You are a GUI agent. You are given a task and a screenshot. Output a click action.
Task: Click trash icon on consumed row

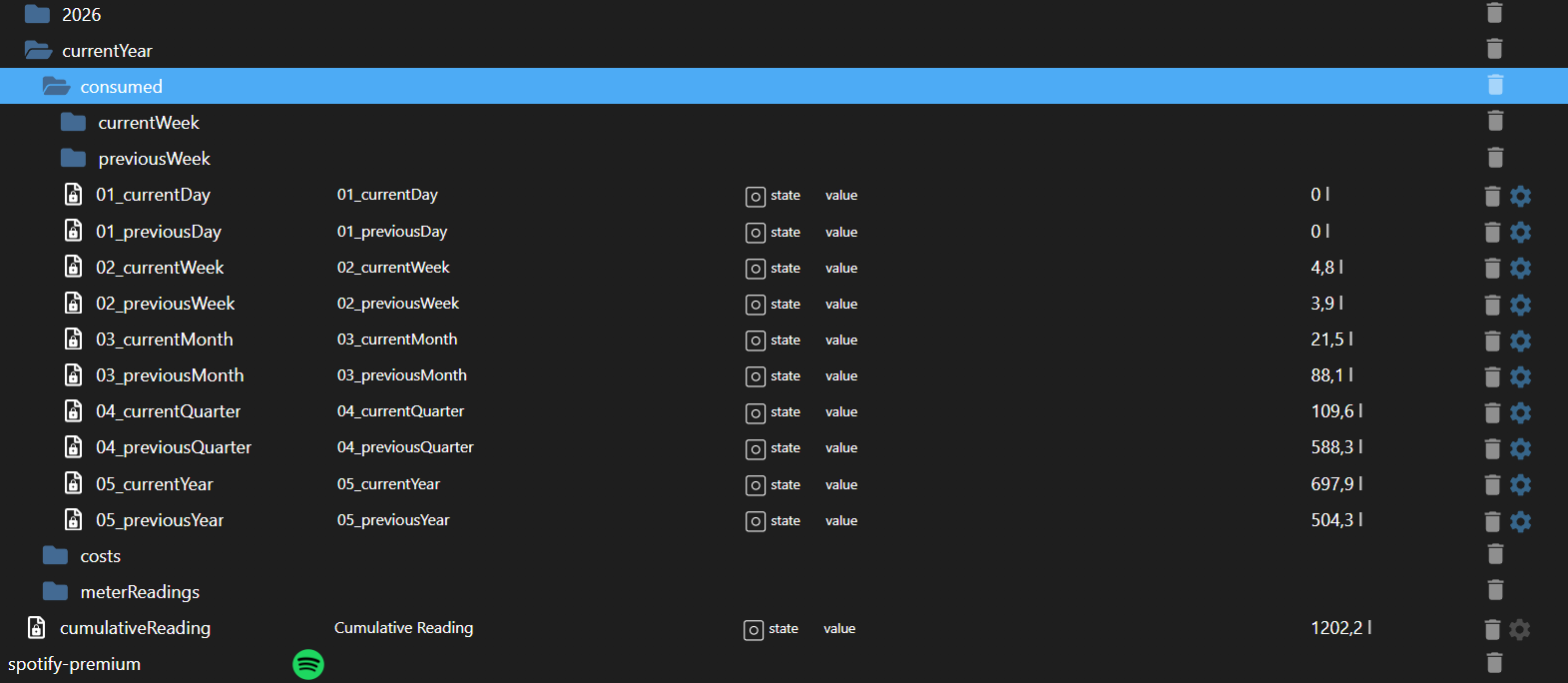click(x=1494, y=85)
